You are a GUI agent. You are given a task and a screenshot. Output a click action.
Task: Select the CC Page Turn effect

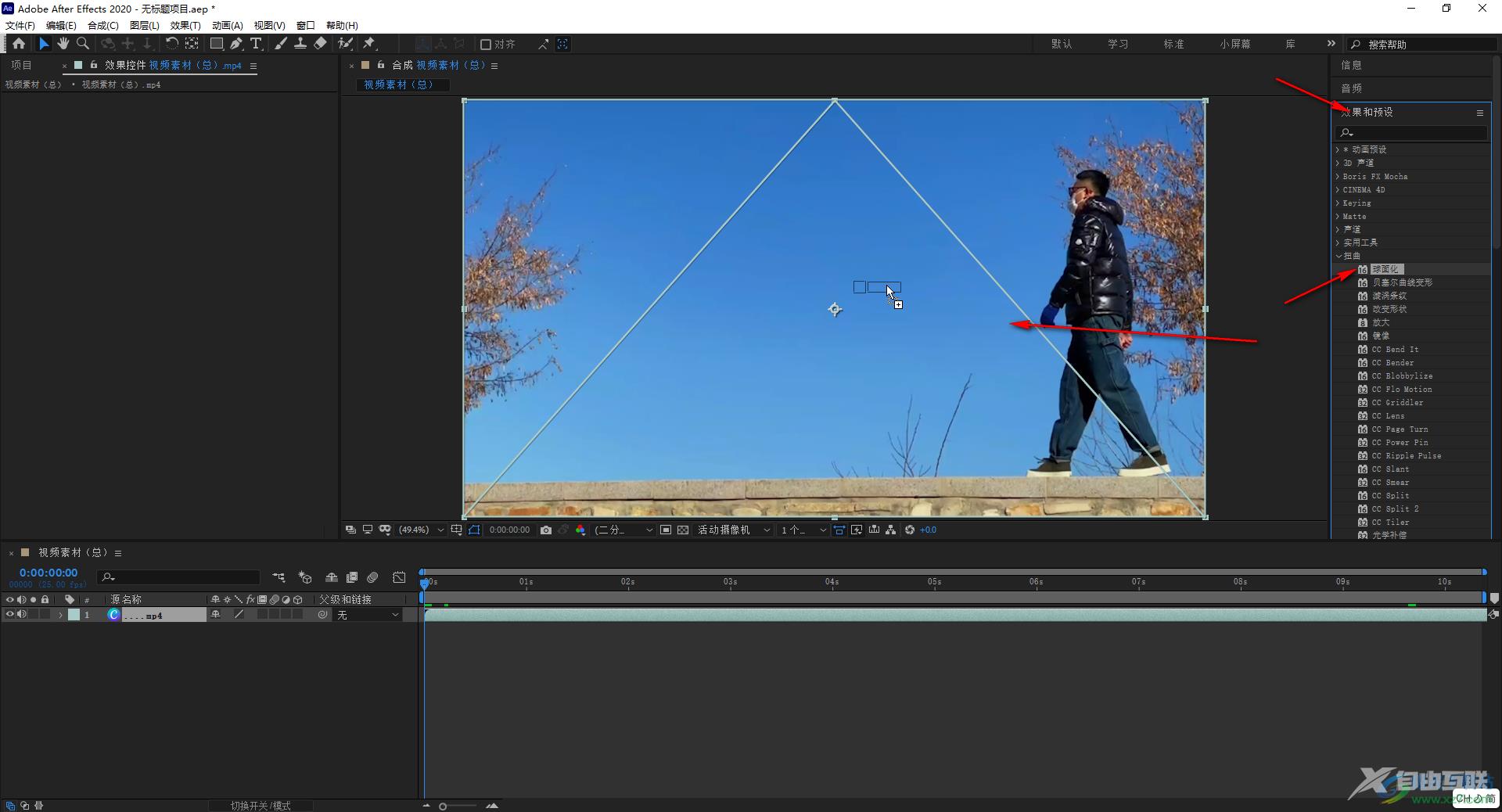coord(1400,429)
